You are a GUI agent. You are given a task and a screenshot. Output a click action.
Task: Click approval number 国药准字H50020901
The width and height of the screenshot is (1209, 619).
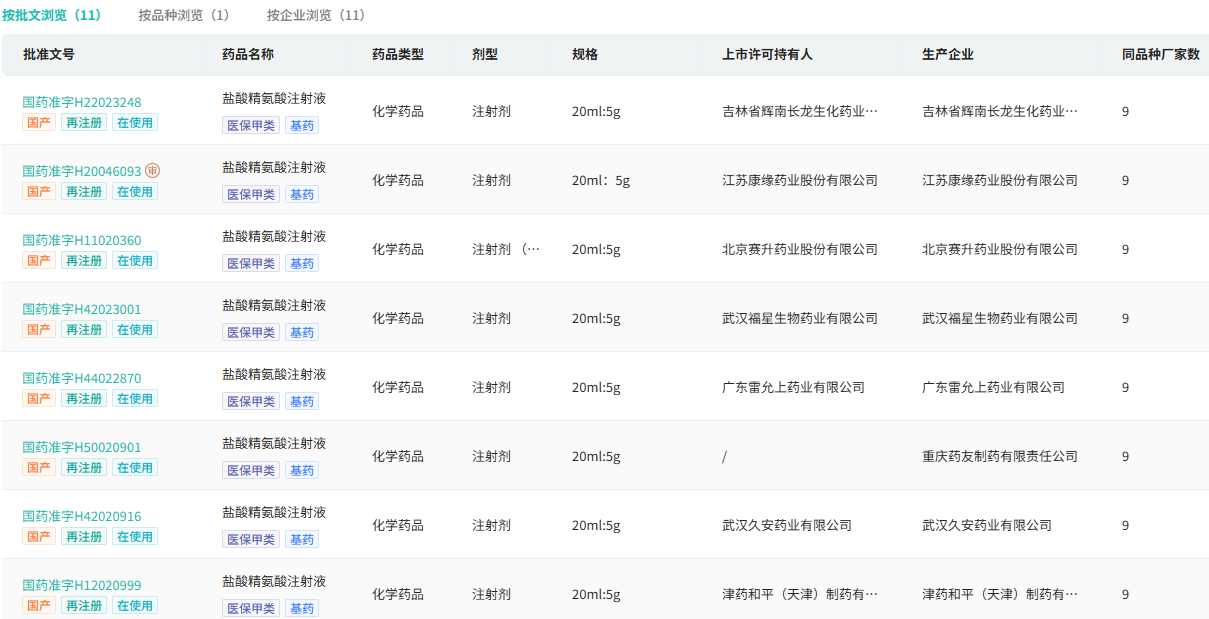click(82, 447)
